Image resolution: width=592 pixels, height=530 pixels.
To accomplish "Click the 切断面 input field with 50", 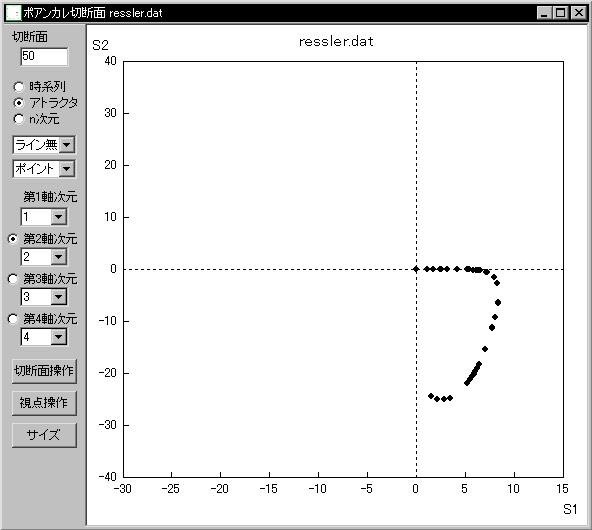I will [44, 57].
